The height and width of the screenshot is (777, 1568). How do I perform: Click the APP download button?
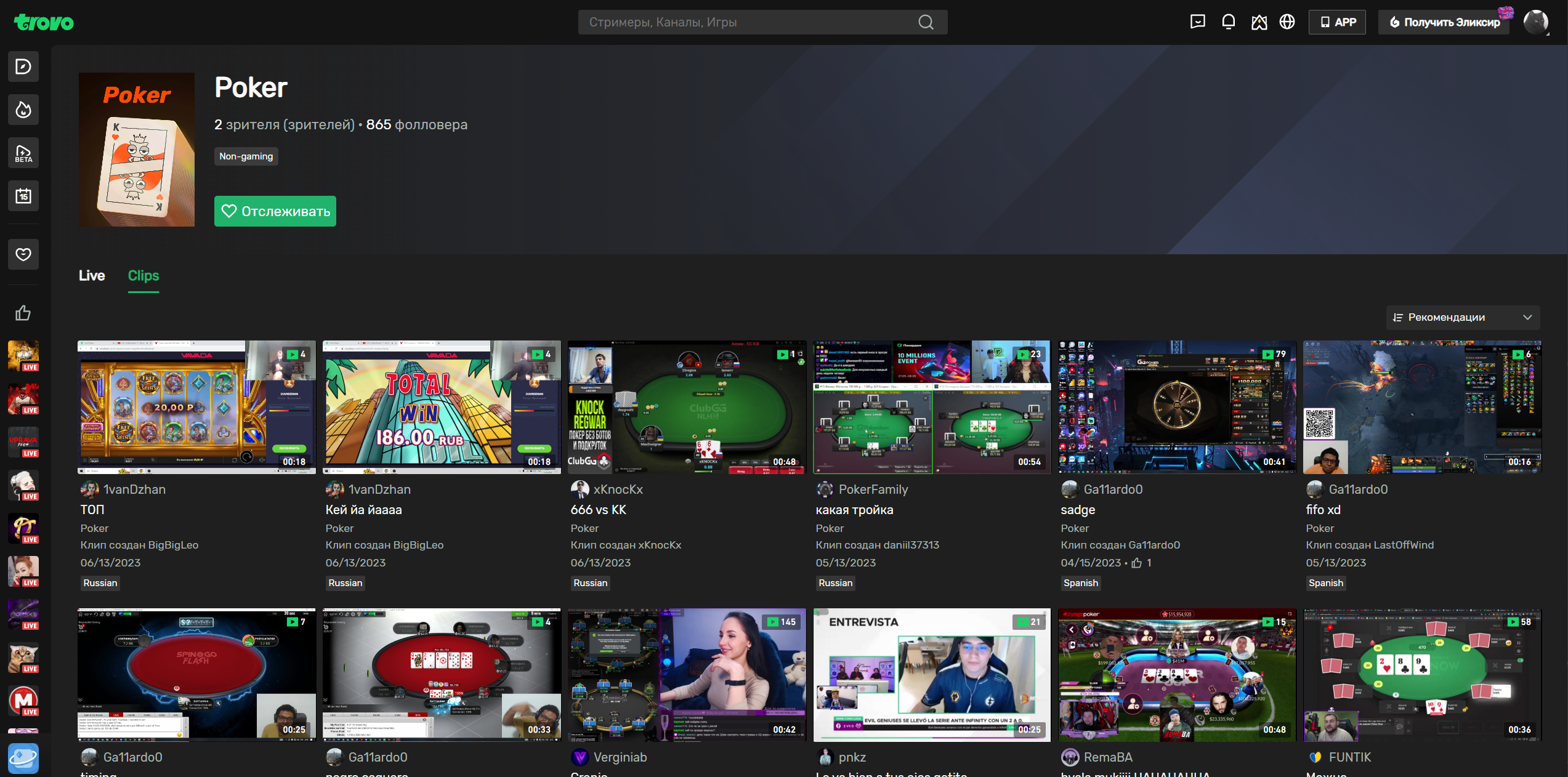(1337, 22)
